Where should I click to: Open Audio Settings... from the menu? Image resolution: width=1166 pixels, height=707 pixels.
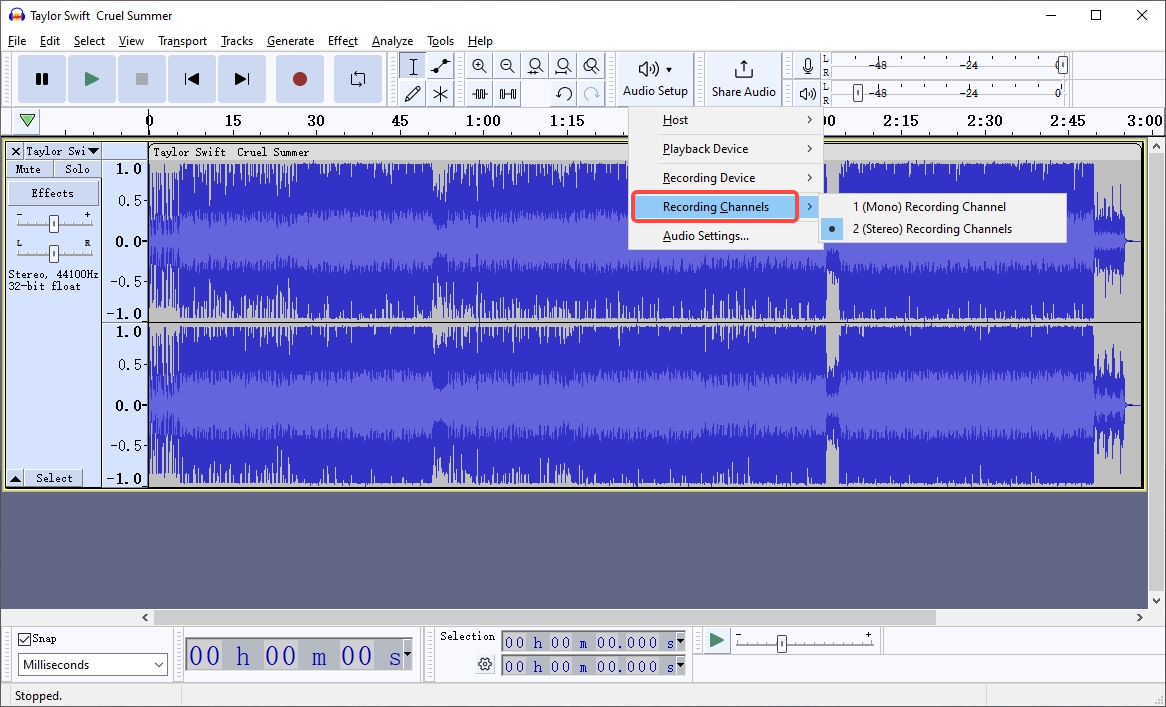coord(726,236)
